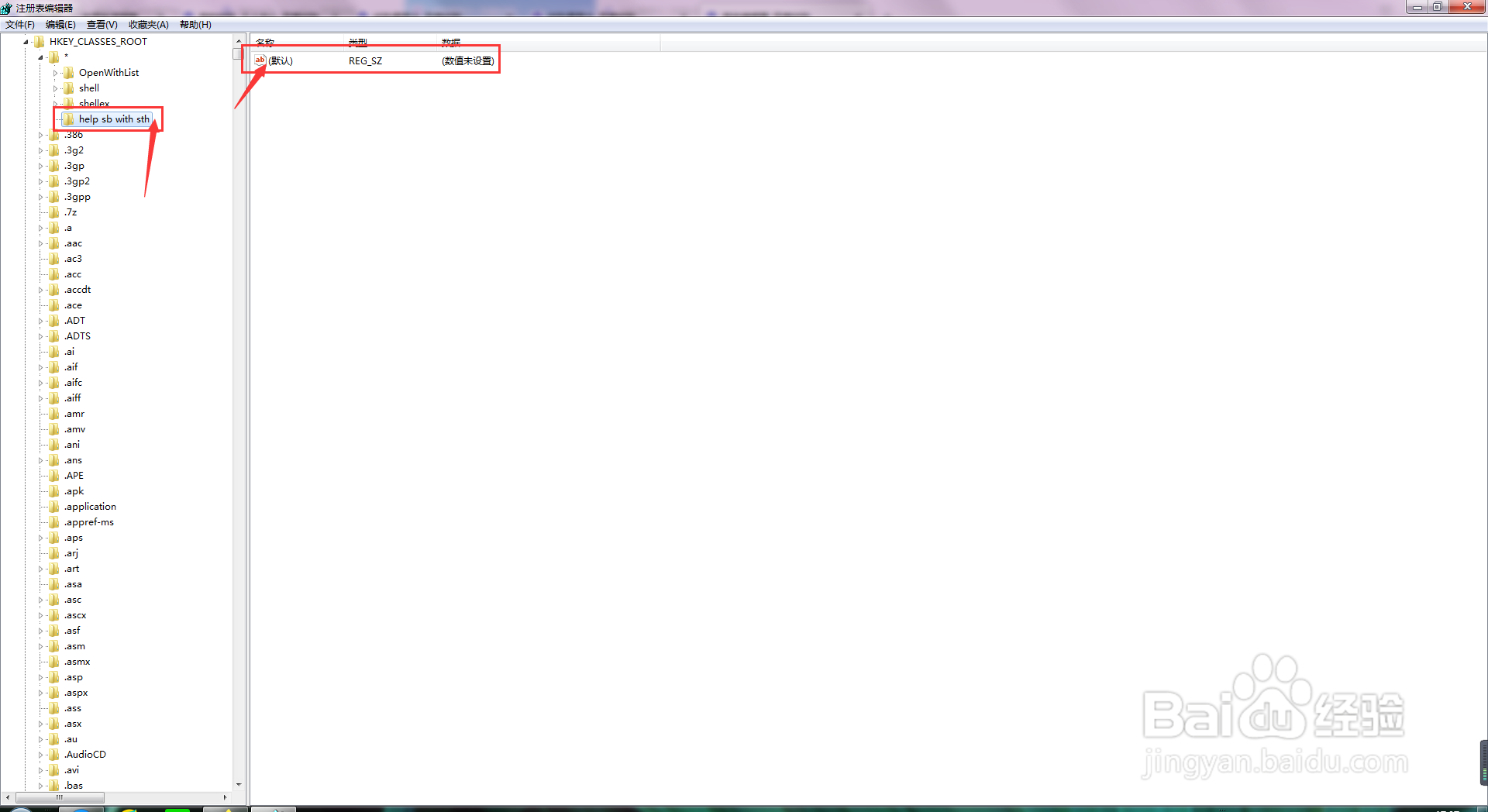1488x812 pixels.
Task: Select the .APE key
Action: coord(74,476)
